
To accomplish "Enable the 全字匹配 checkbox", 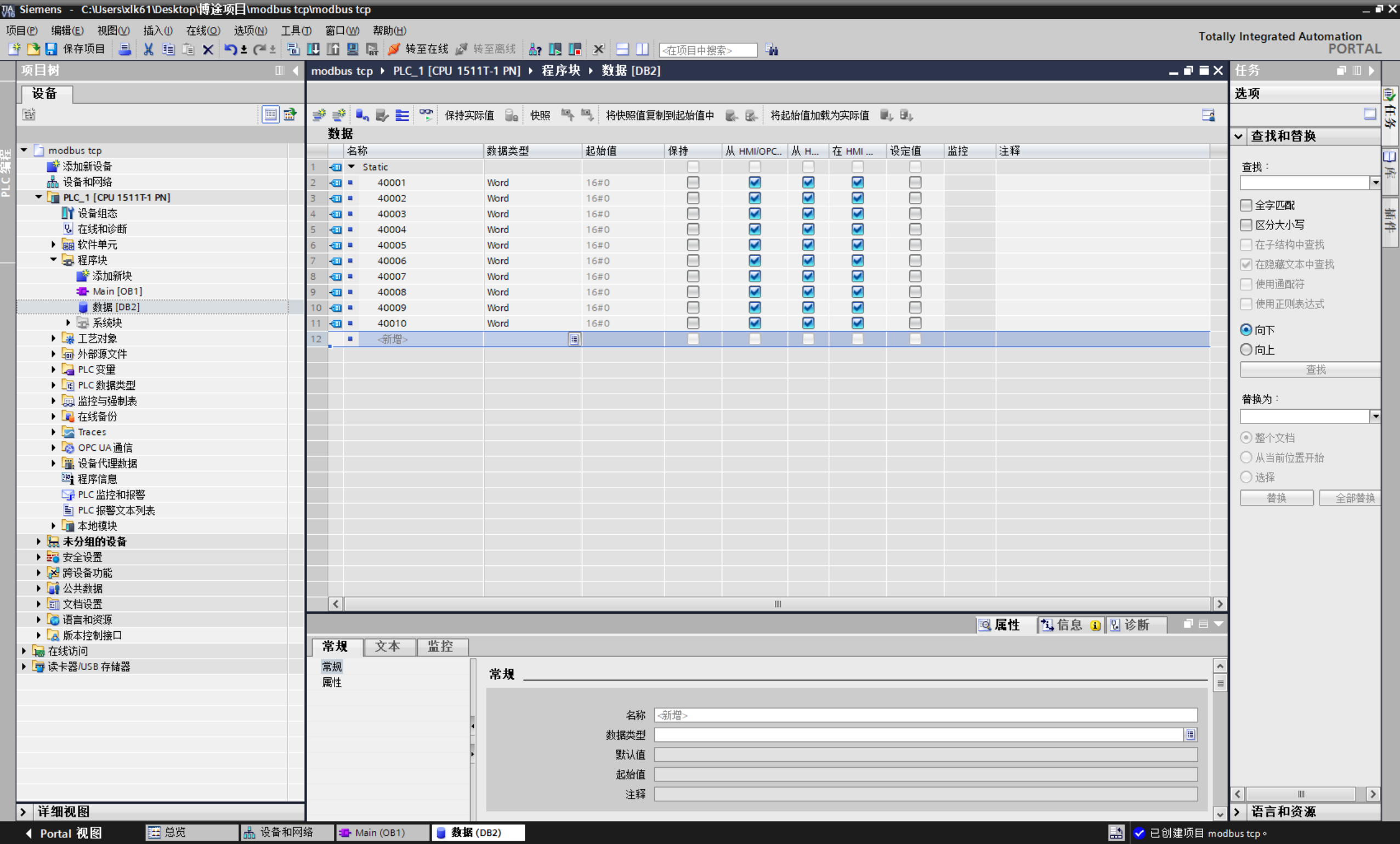I will [x=1246, y=205].
